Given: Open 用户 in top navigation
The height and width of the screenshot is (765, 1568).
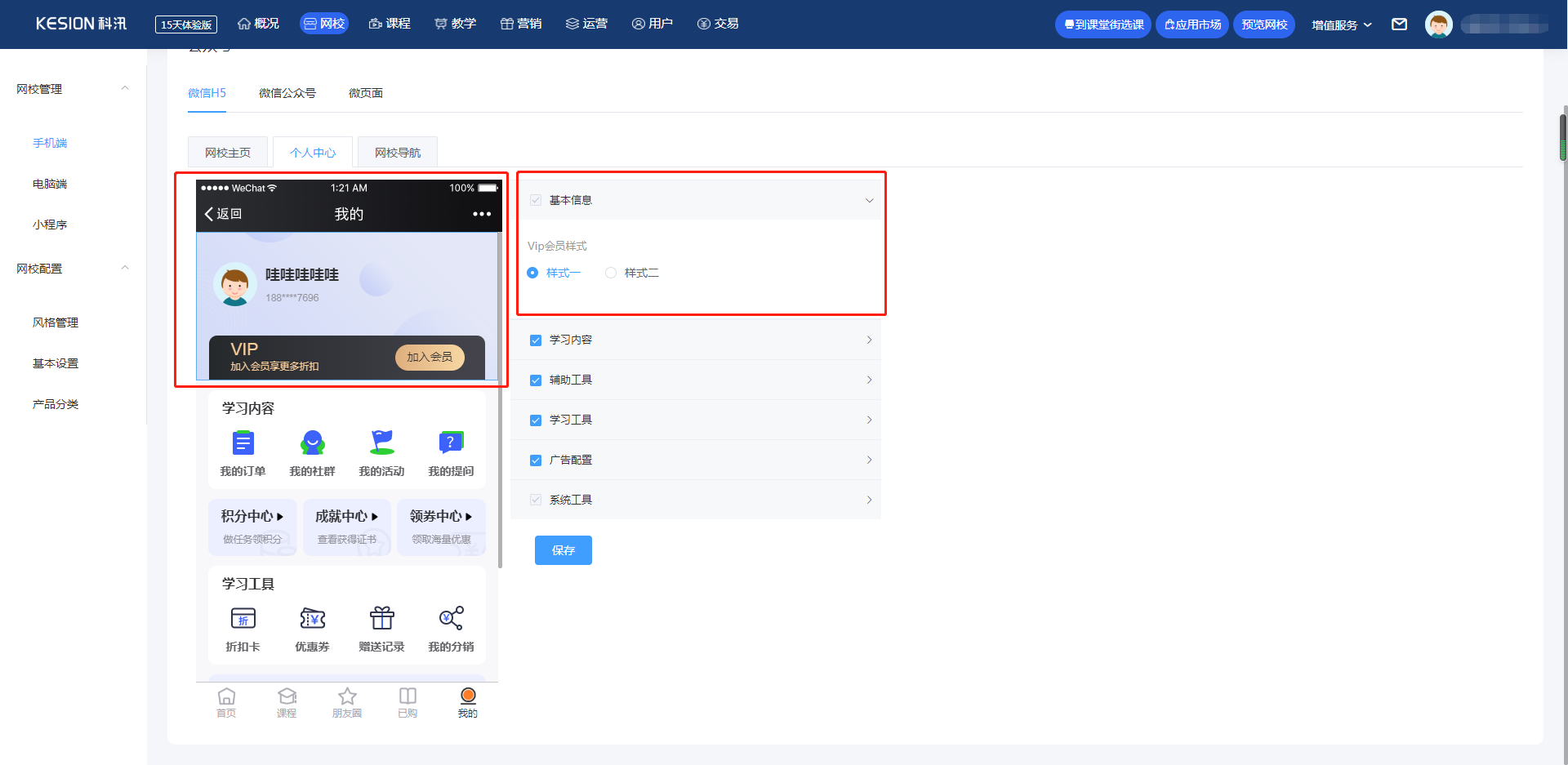Looking at the screenshot, I should pos(652,24).
